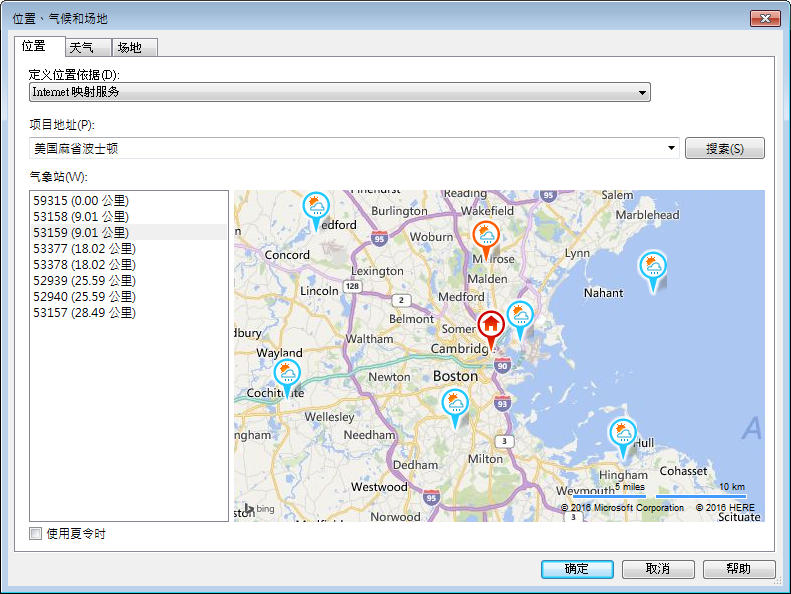
Task: Open the 定义位置依据 dropdown
Action: click(x=340, y=92)
